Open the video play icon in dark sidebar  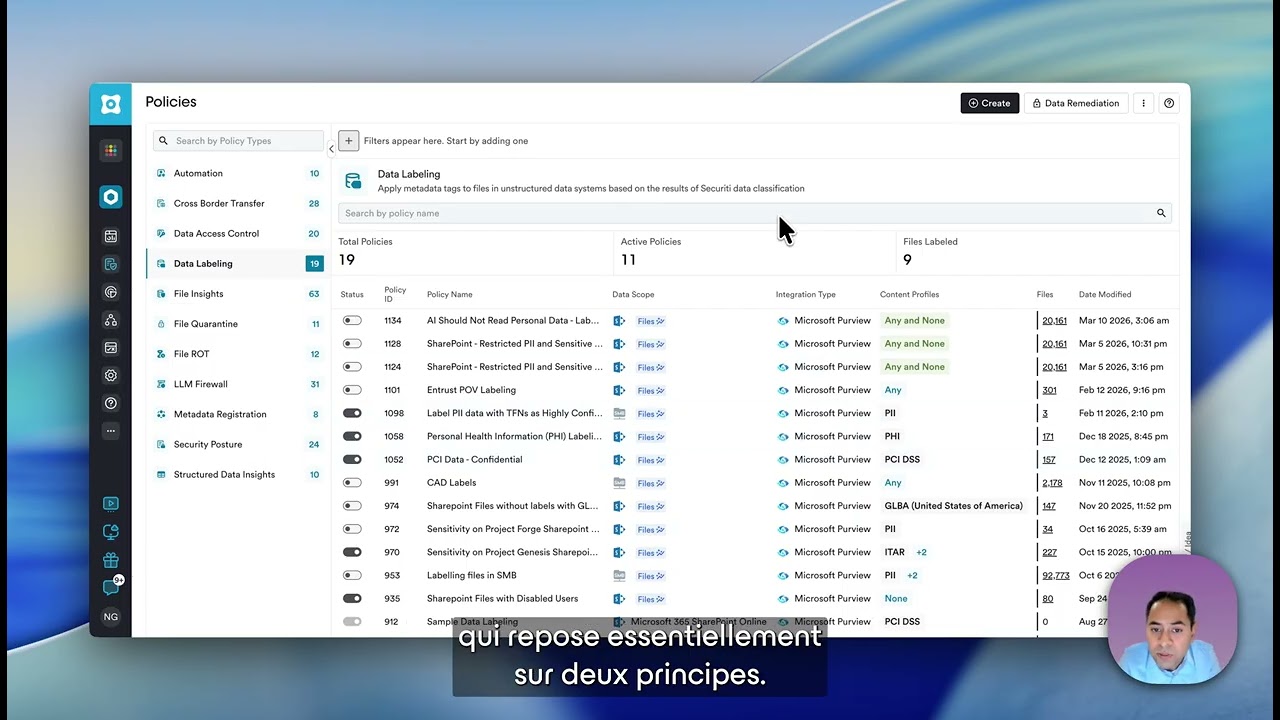tap(111, 504)
